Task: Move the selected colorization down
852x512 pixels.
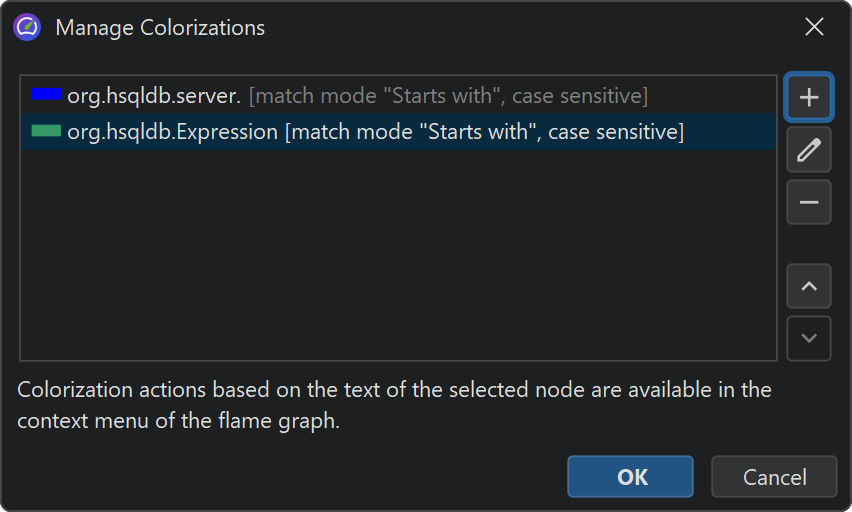Action: point(809,338)
